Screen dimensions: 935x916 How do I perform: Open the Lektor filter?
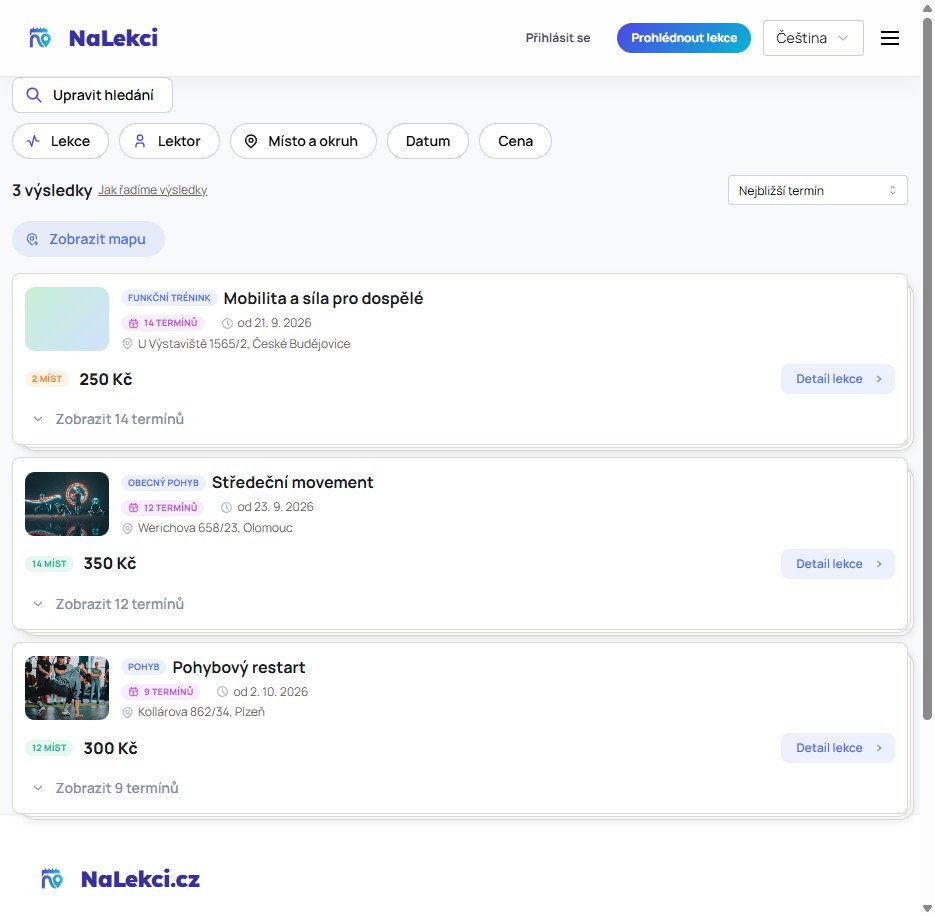pyautogui.click(x=169, y=141)
